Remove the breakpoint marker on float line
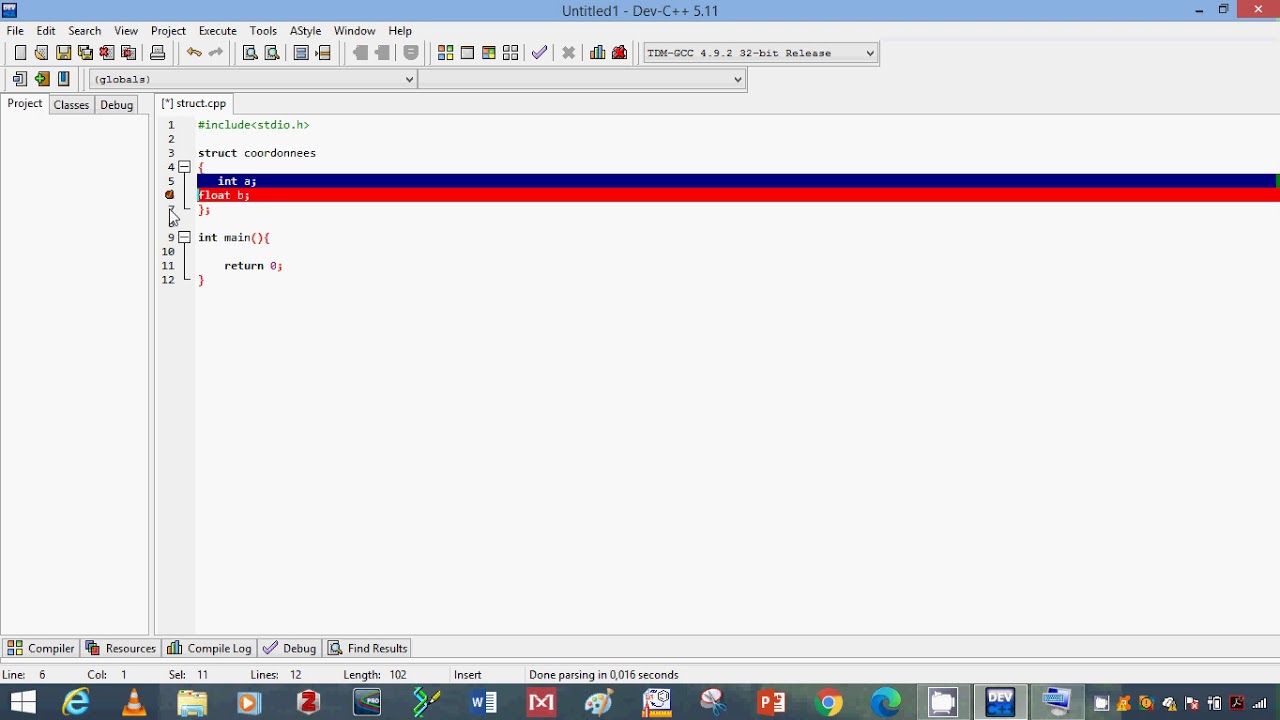This screenshot has height=720, width=1280. [x=170, y=195]
